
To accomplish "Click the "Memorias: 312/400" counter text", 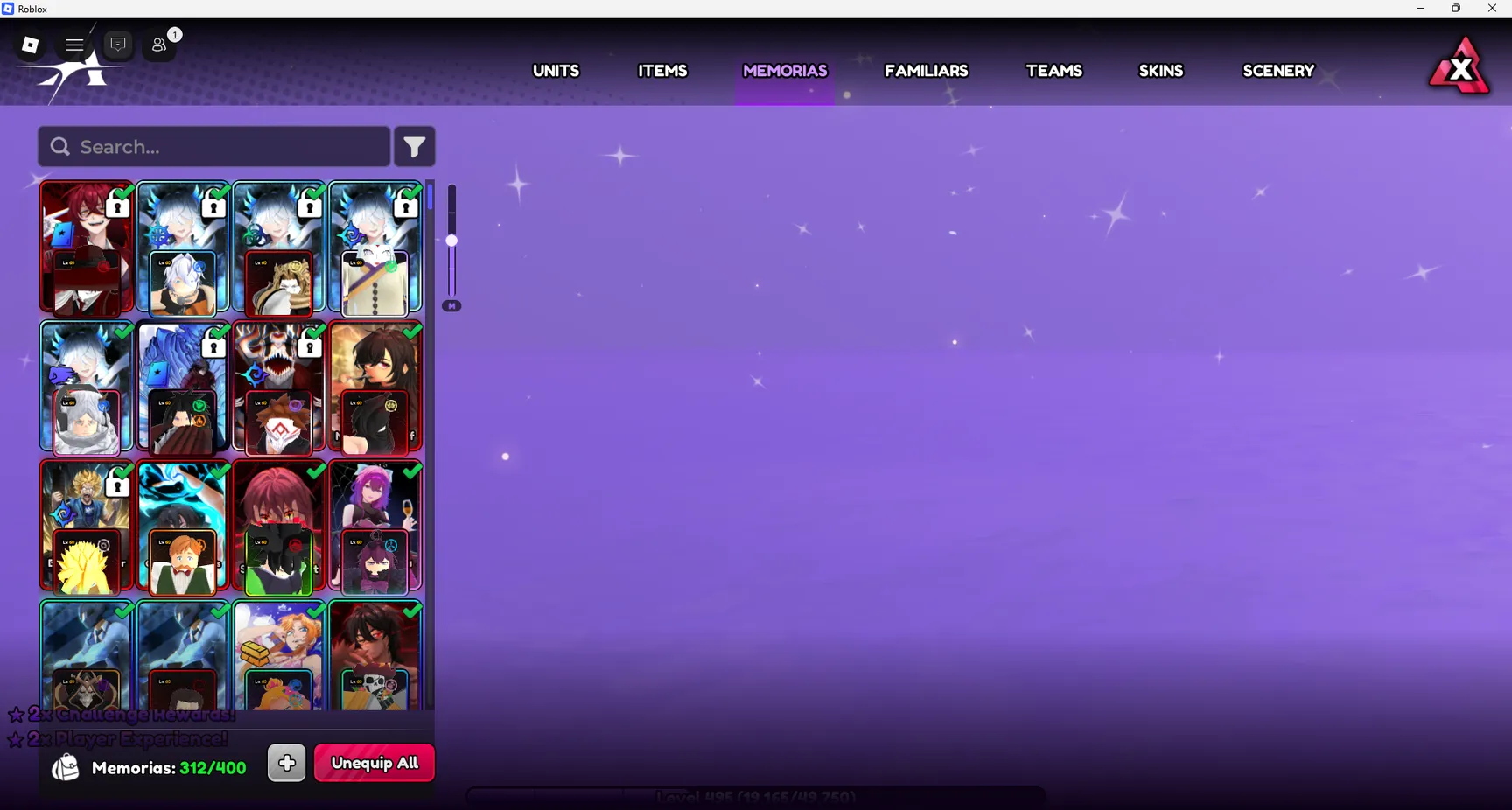I will click(169, 768).
